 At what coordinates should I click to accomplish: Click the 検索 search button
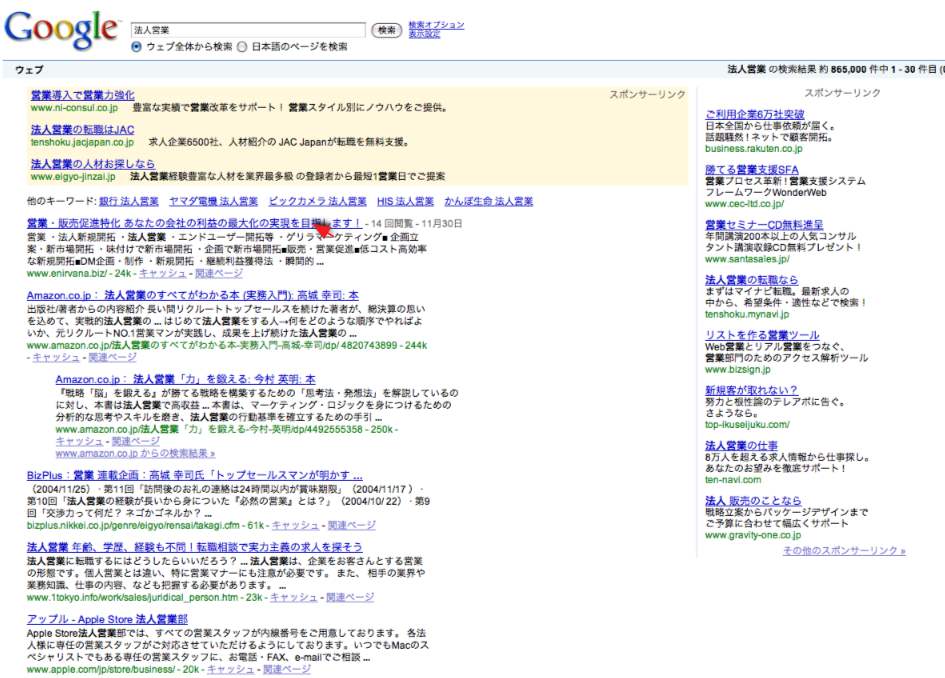coord(386,30)
